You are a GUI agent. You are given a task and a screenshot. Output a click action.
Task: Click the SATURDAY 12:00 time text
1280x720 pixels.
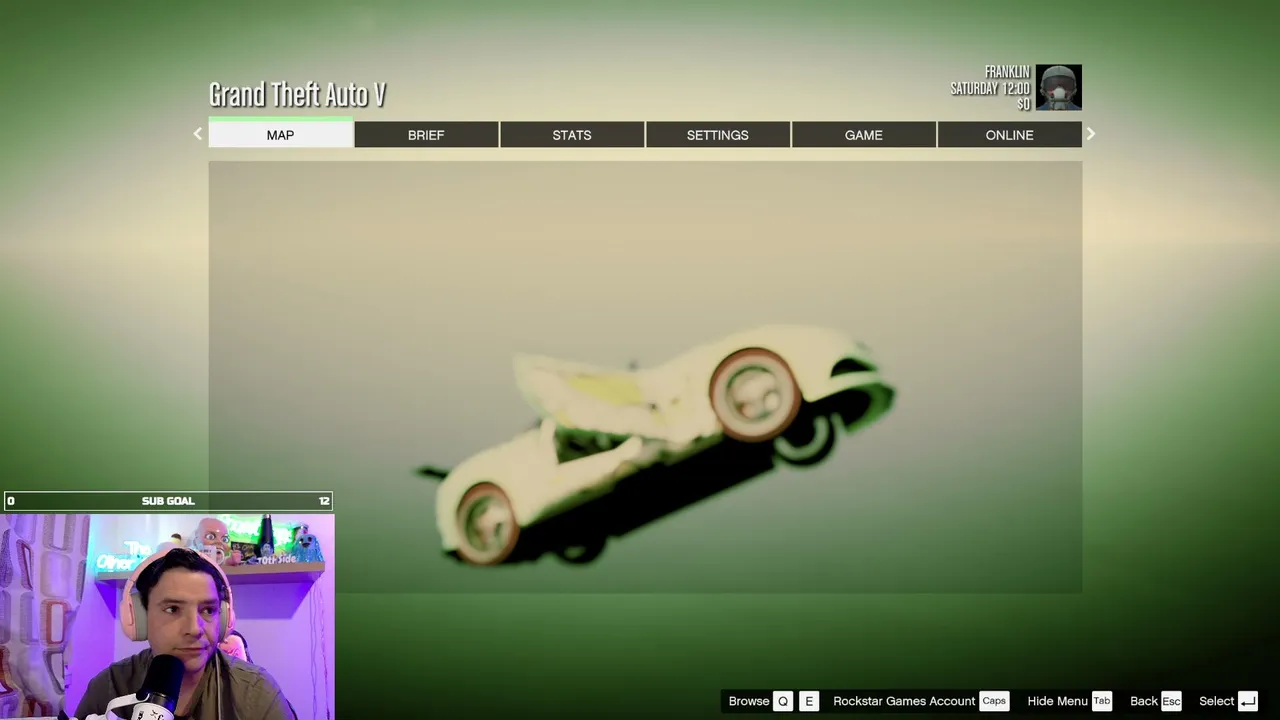(990, 89)
